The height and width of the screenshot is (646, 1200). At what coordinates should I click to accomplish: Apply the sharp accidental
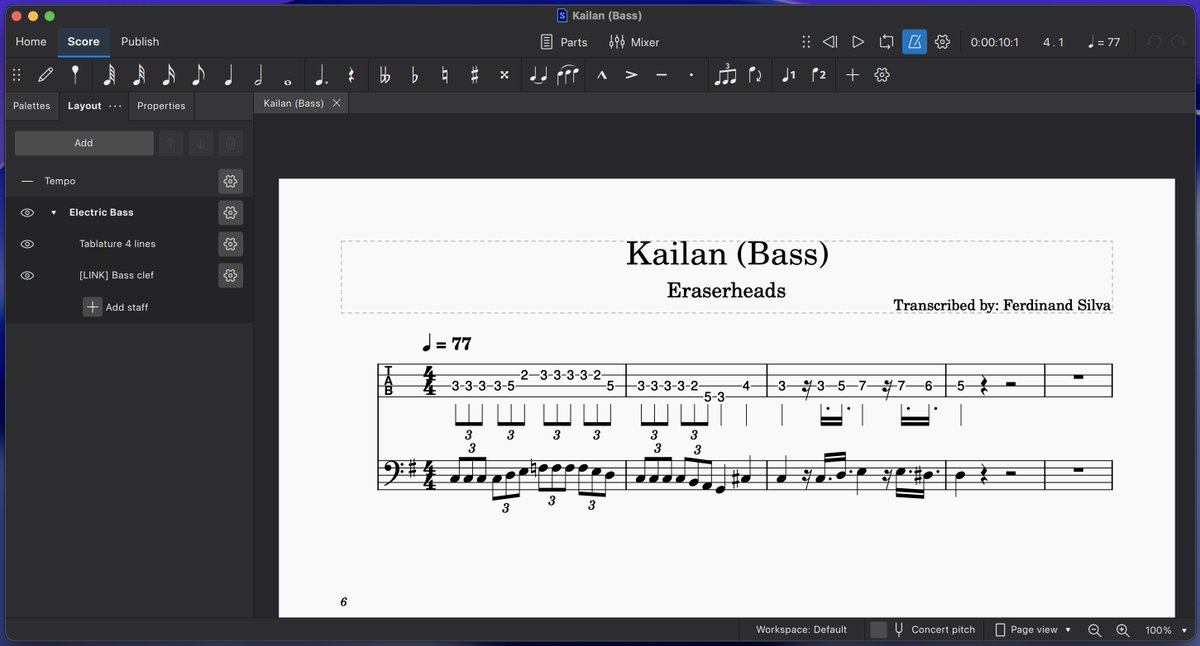pos(474,74)
